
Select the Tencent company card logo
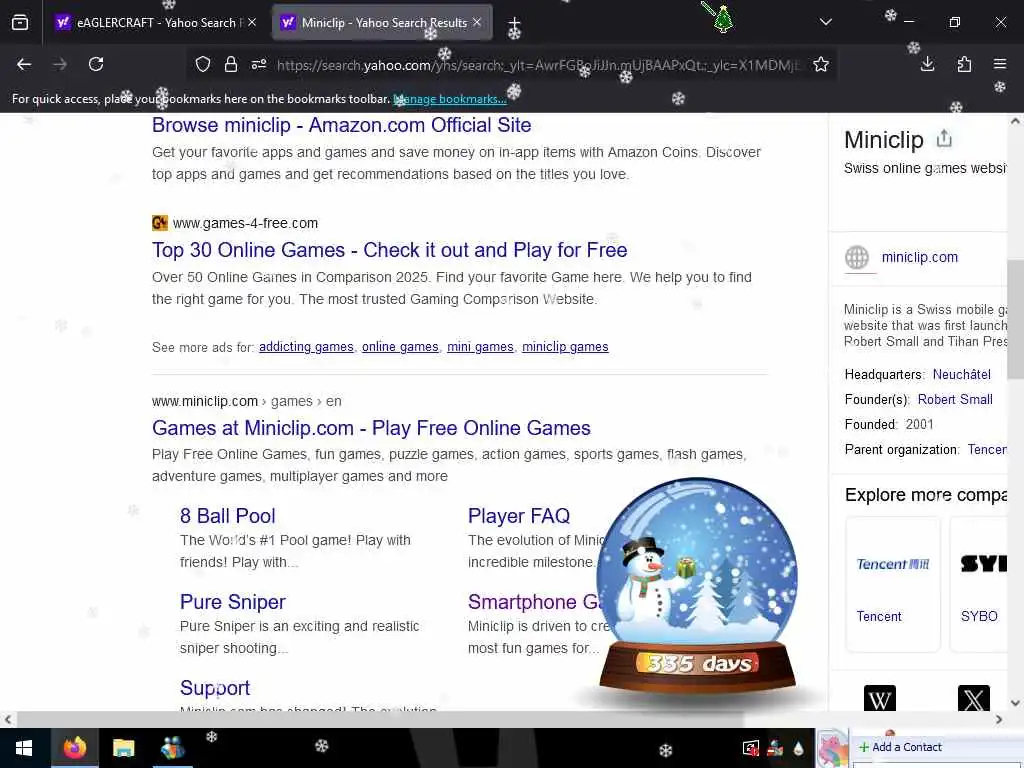[x=893, y=564]
